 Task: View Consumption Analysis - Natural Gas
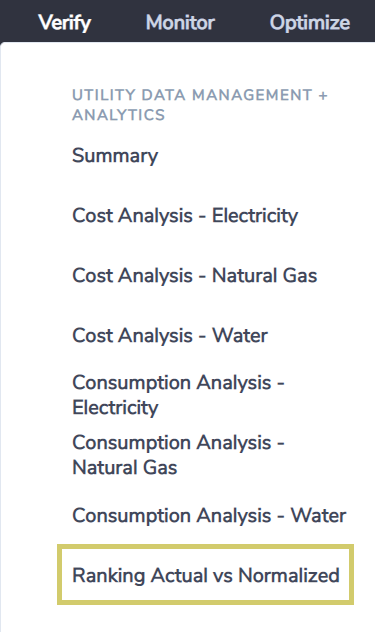179,455
